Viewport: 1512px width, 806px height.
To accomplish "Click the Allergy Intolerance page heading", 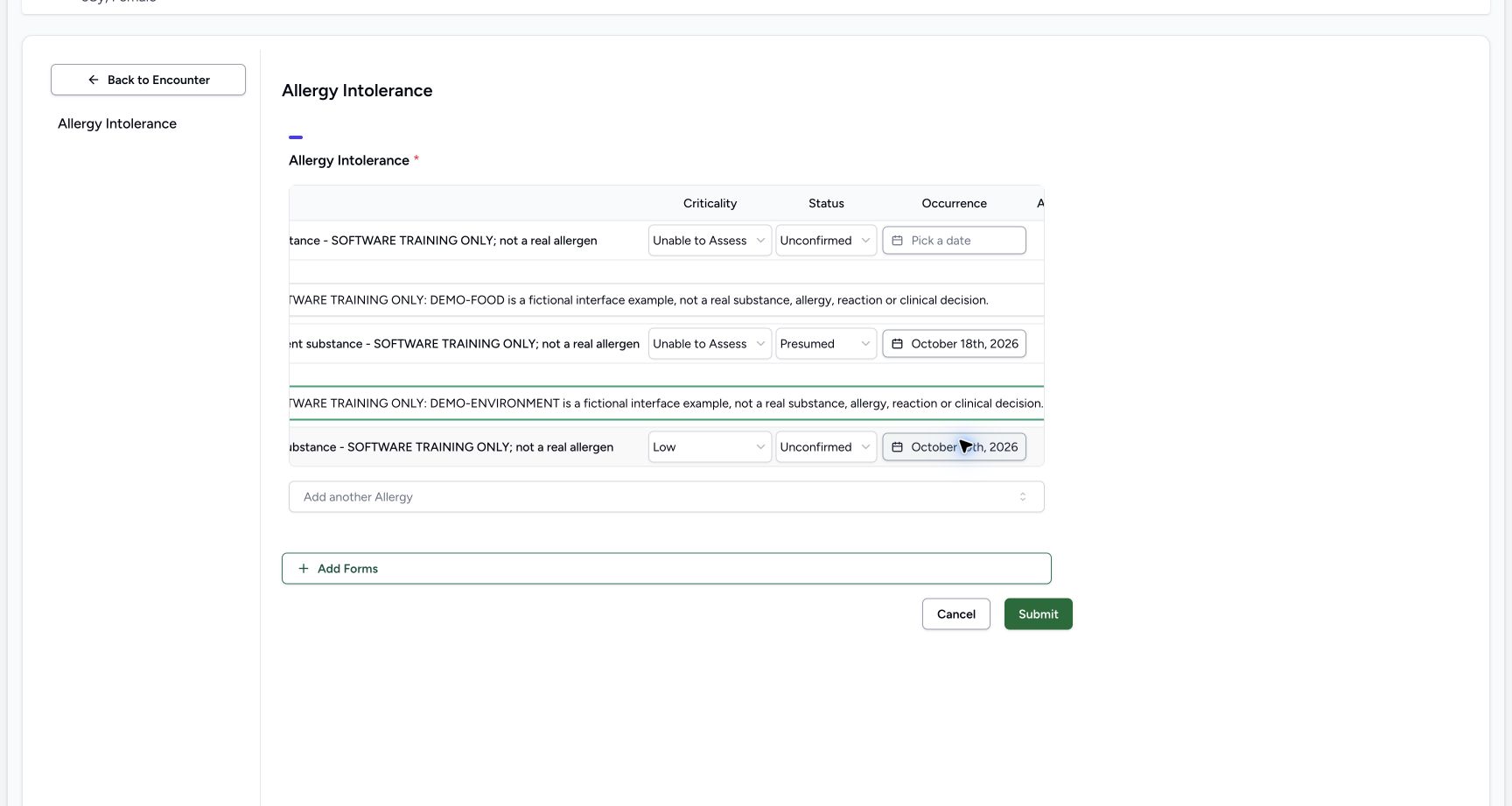I will coord(357,90).
